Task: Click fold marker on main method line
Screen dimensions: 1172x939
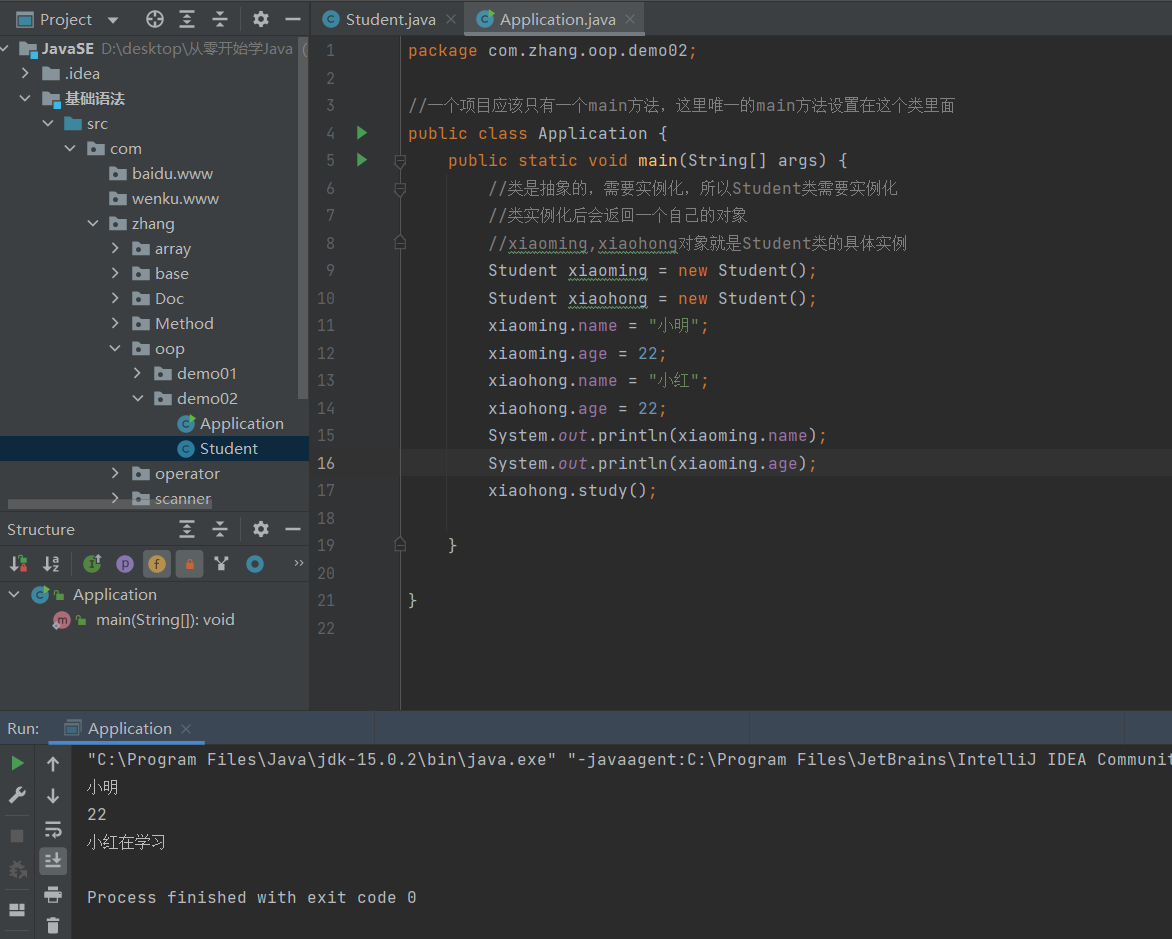Action: click(x=400, y=161)
